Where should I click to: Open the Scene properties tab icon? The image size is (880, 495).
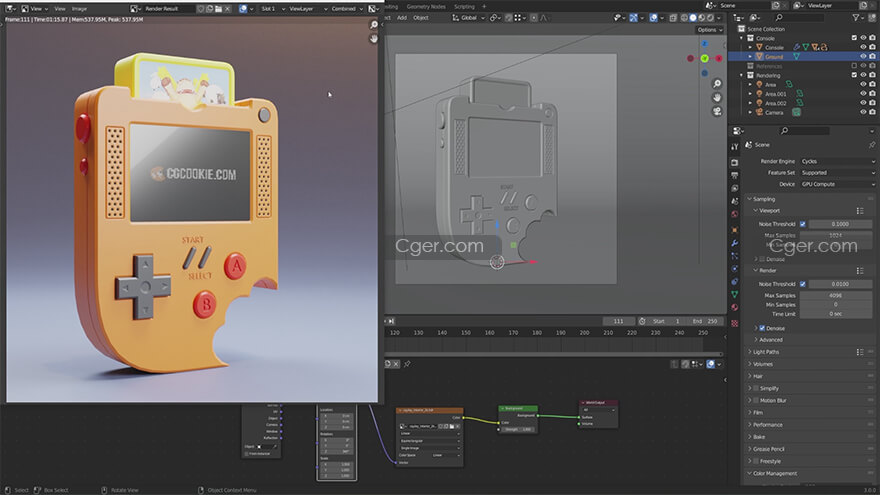pyautogui.click(x=735, y=201)
